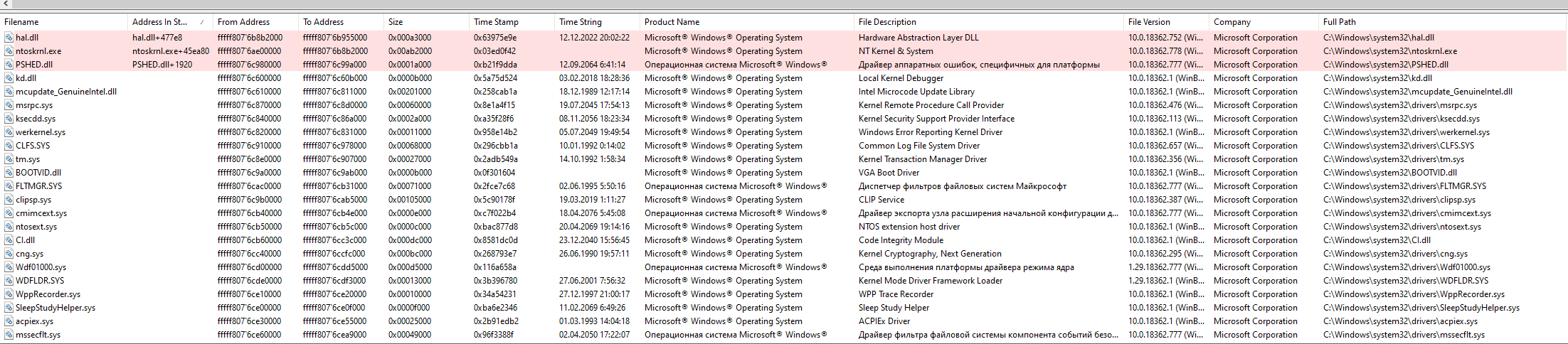Select the CI.dll file icon
The image size is (1568, 344).
tap(9, 240)
